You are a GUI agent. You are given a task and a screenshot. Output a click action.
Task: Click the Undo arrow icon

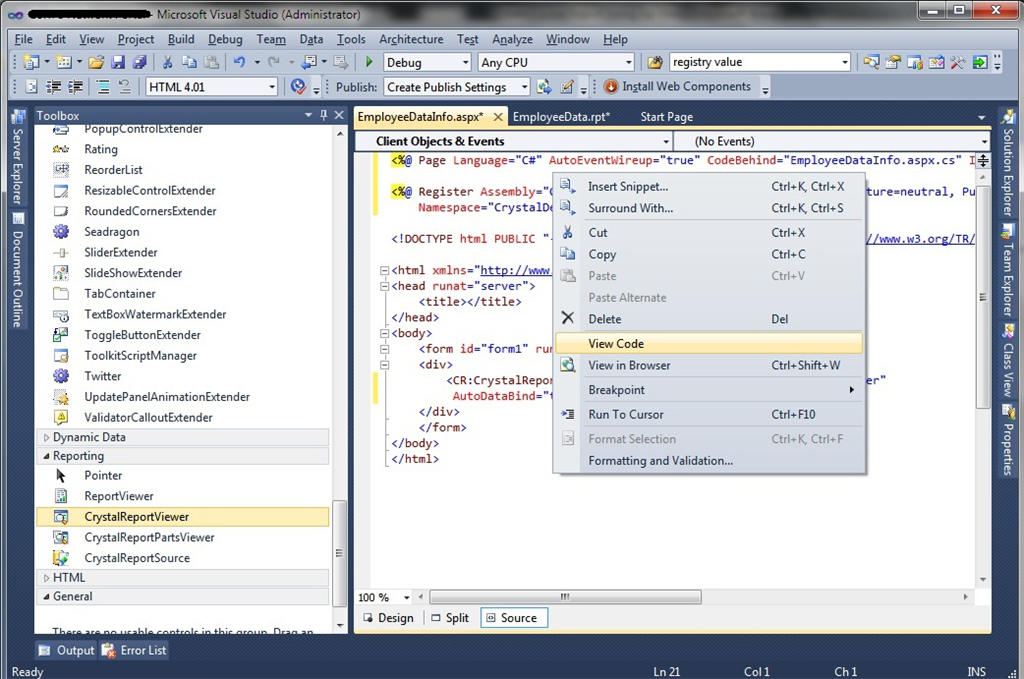point(239,63)
